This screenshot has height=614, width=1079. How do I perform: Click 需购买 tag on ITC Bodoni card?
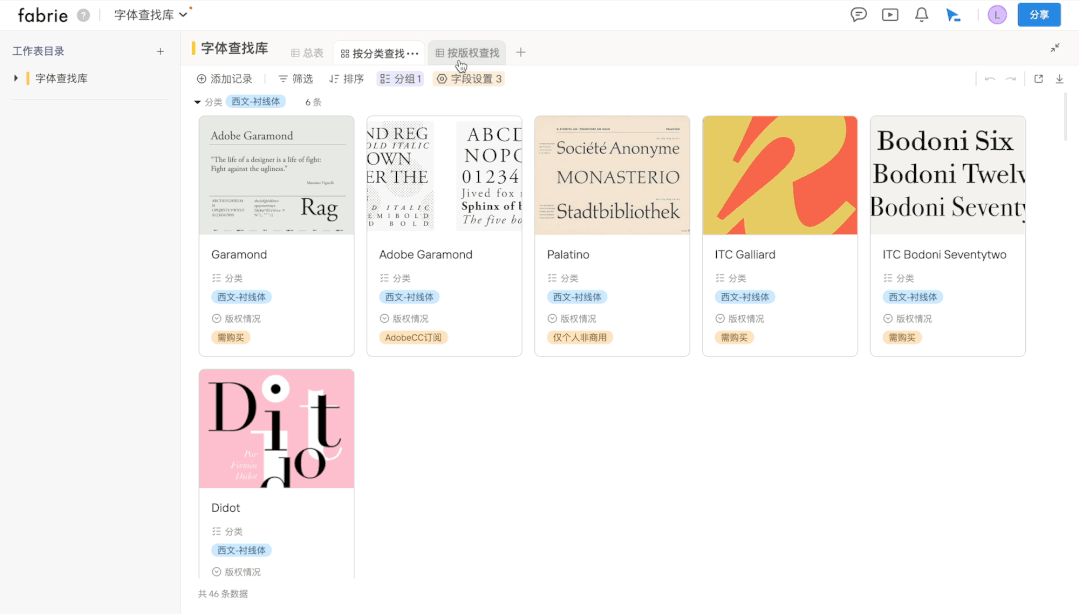pyautogui.click(x=902, y=338)
